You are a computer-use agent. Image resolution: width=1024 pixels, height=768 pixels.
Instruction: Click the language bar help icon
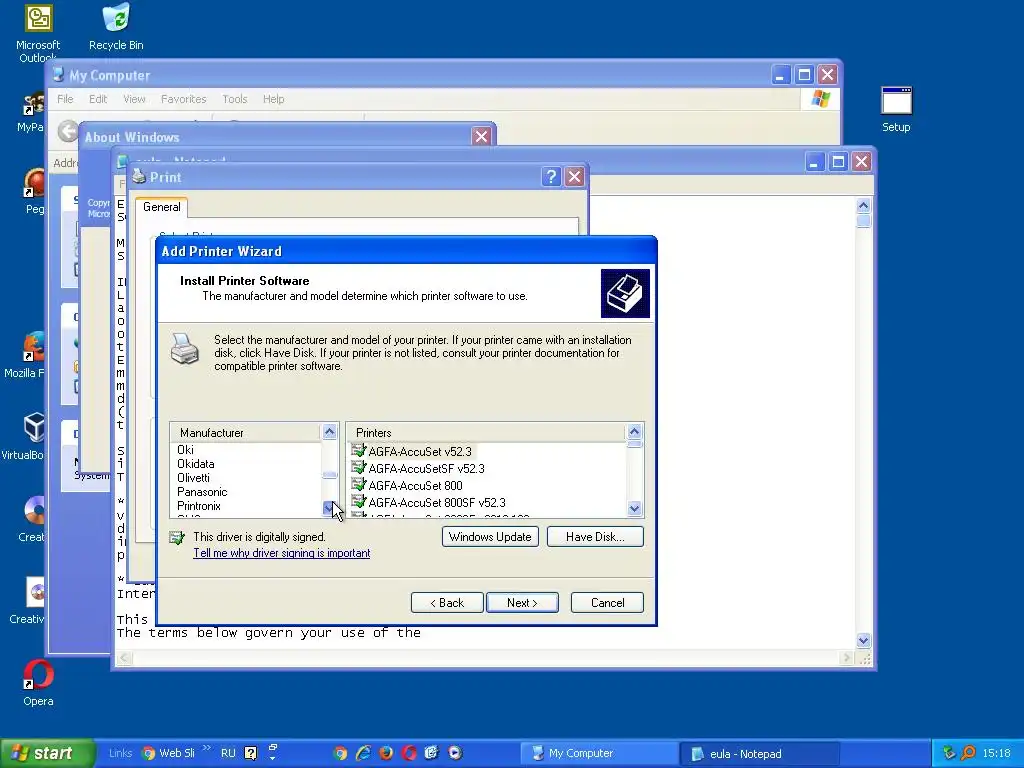pyautogui.click(x=251, y=753)
